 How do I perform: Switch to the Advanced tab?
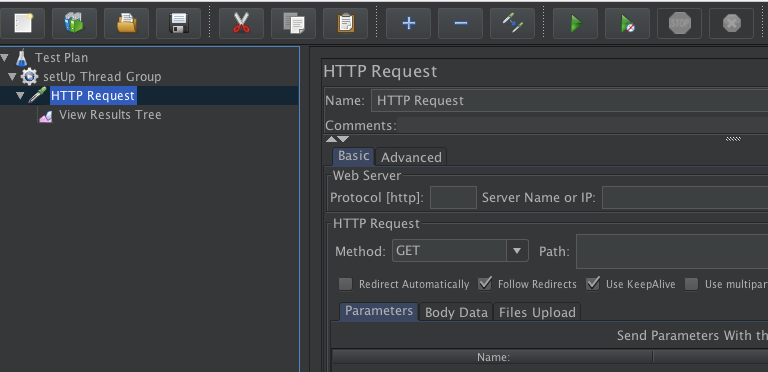pos(411,157)
